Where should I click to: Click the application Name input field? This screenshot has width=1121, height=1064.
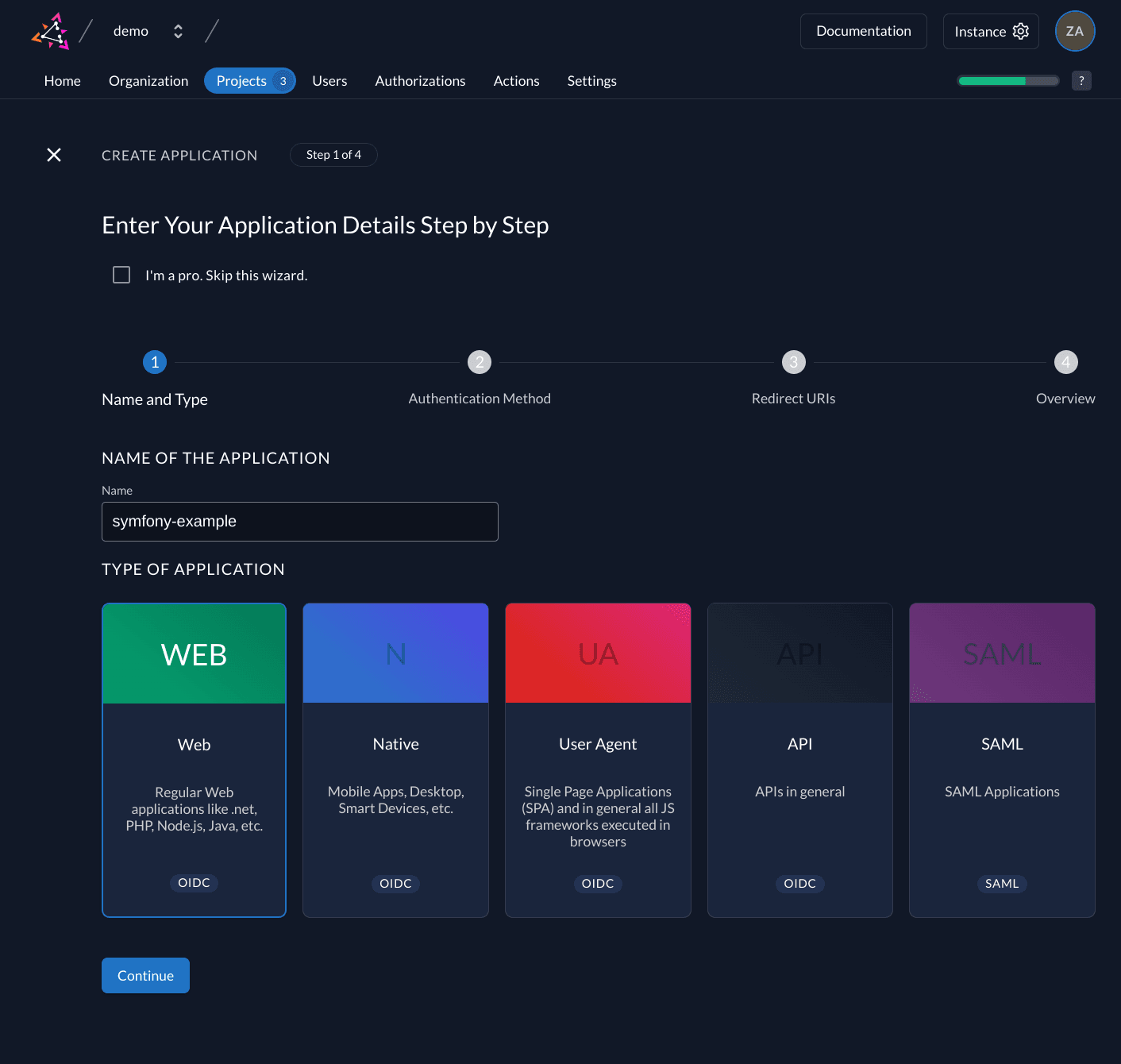point(300,522)
